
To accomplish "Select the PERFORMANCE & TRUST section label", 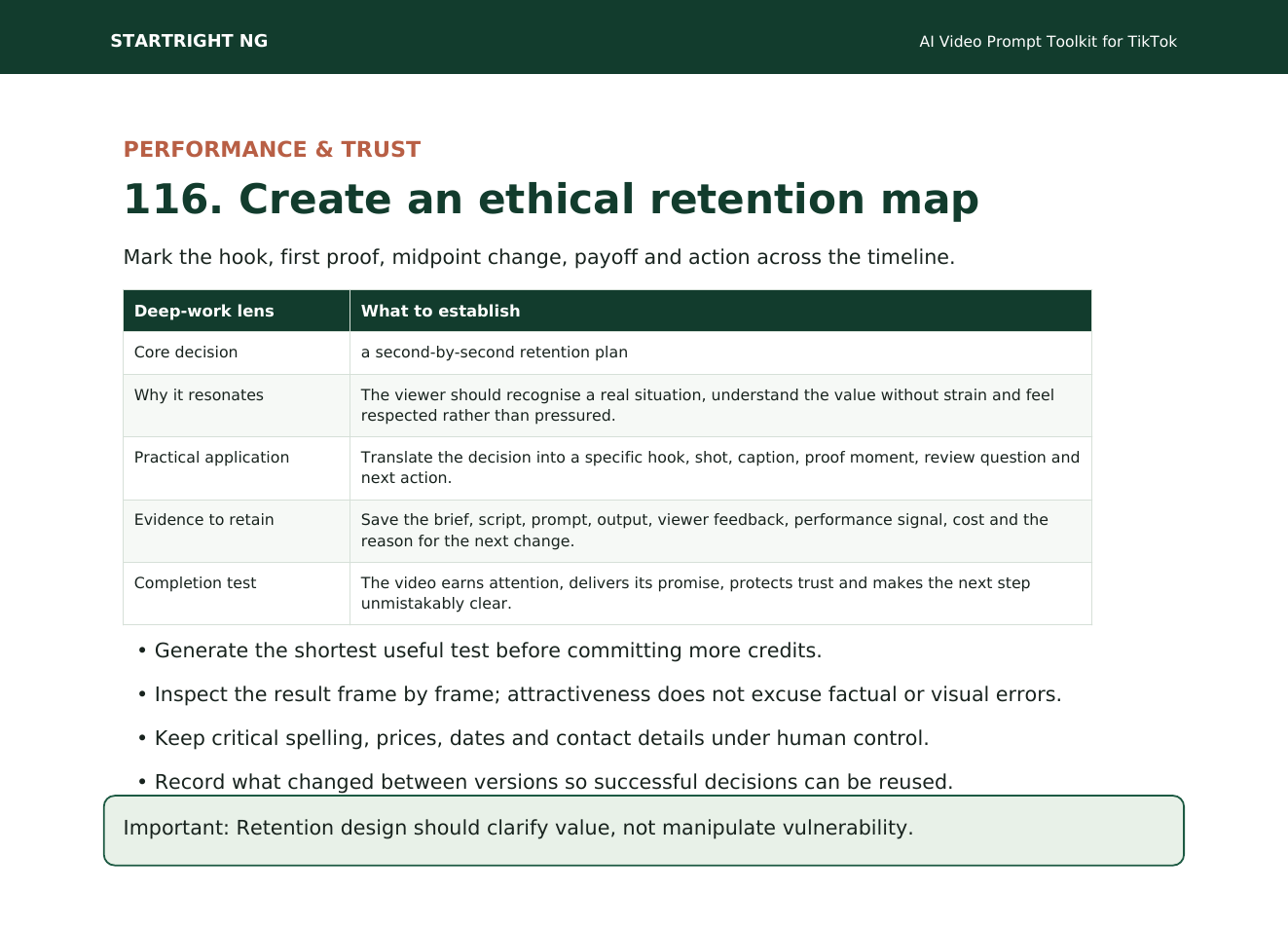I will tap(272, 149).
